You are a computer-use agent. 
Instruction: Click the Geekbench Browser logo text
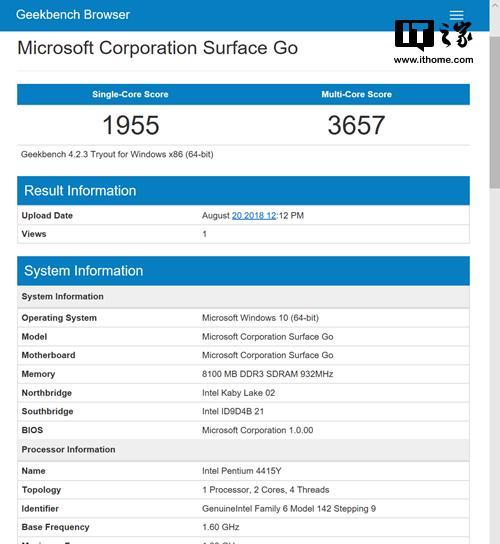[73, 15]
